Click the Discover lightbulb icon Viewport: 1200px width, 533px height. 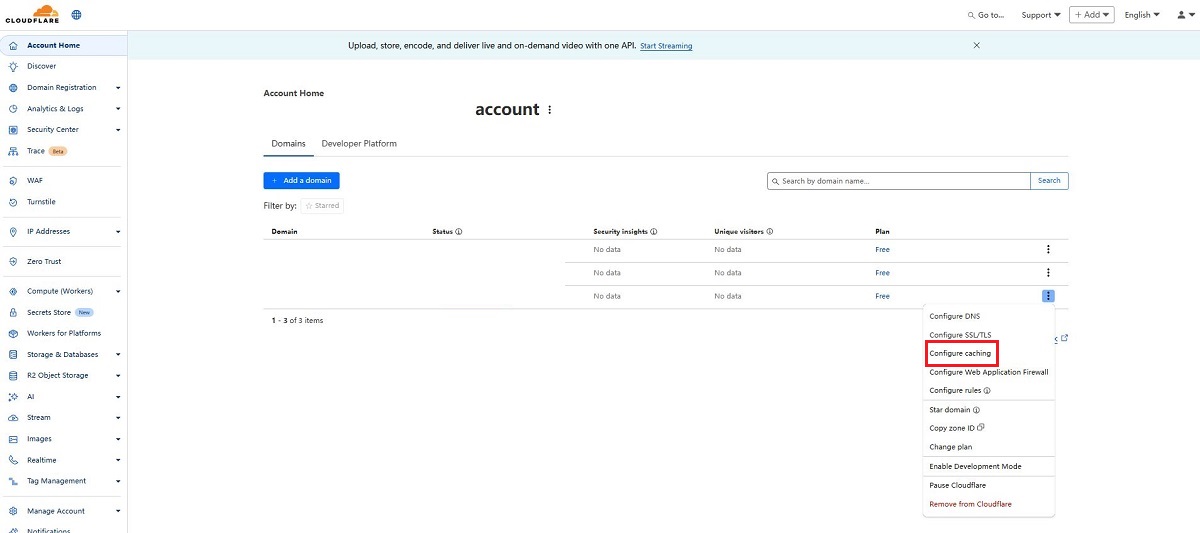tap(13, 66)
